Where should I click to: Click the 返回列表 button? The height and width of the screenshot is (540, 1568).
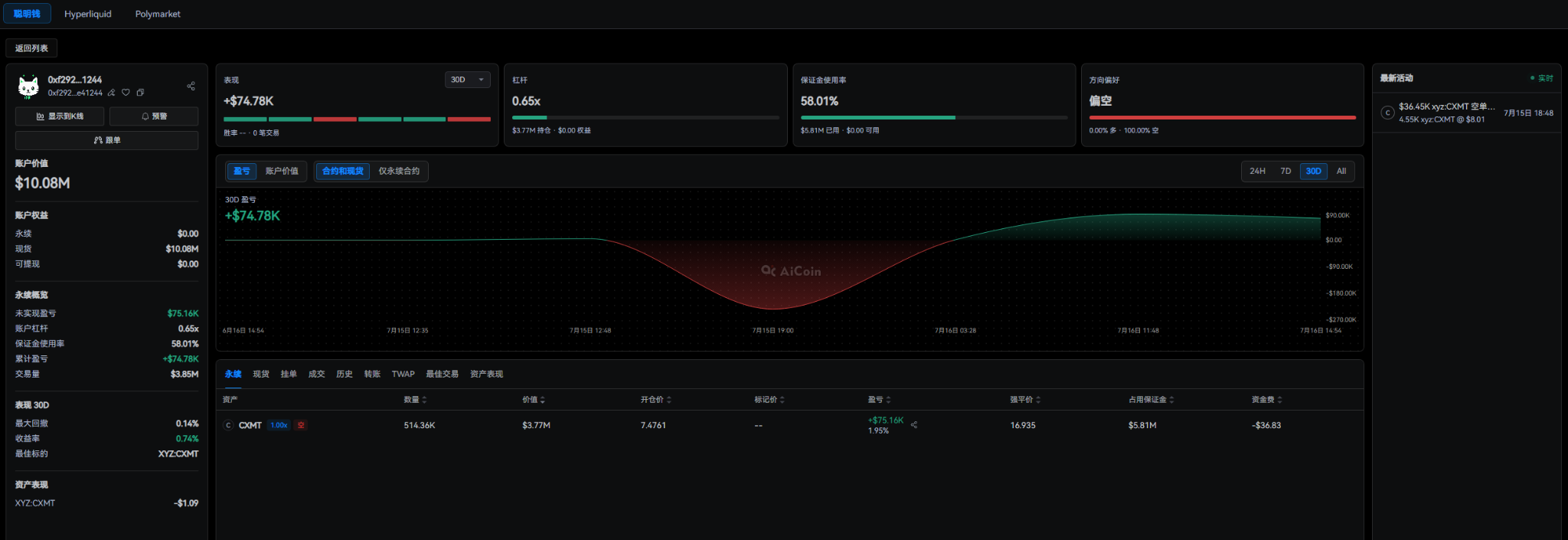[x=31, y=48]
